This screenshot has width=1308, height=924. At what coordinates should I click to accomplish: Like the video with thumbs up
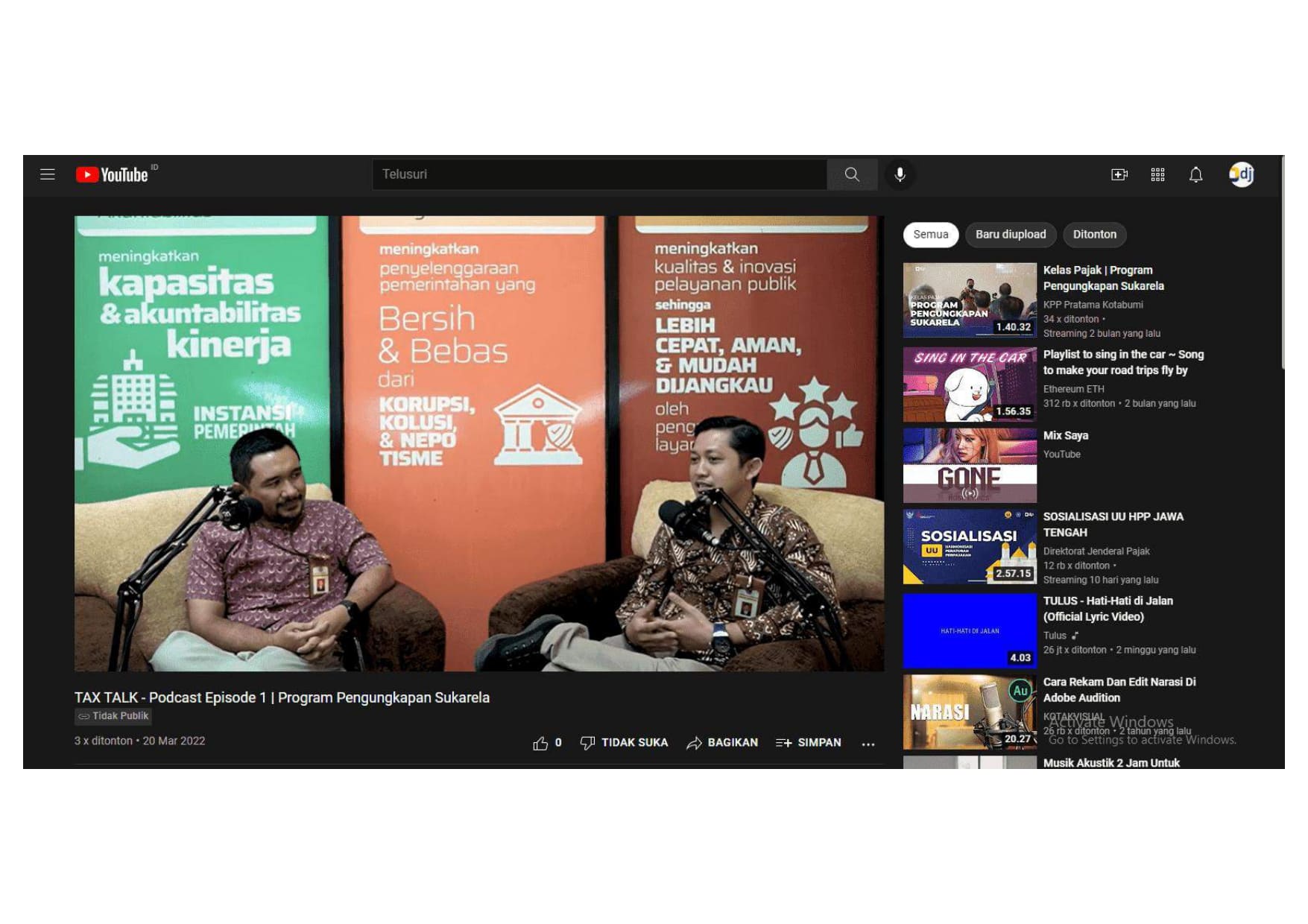click(541, 743)
